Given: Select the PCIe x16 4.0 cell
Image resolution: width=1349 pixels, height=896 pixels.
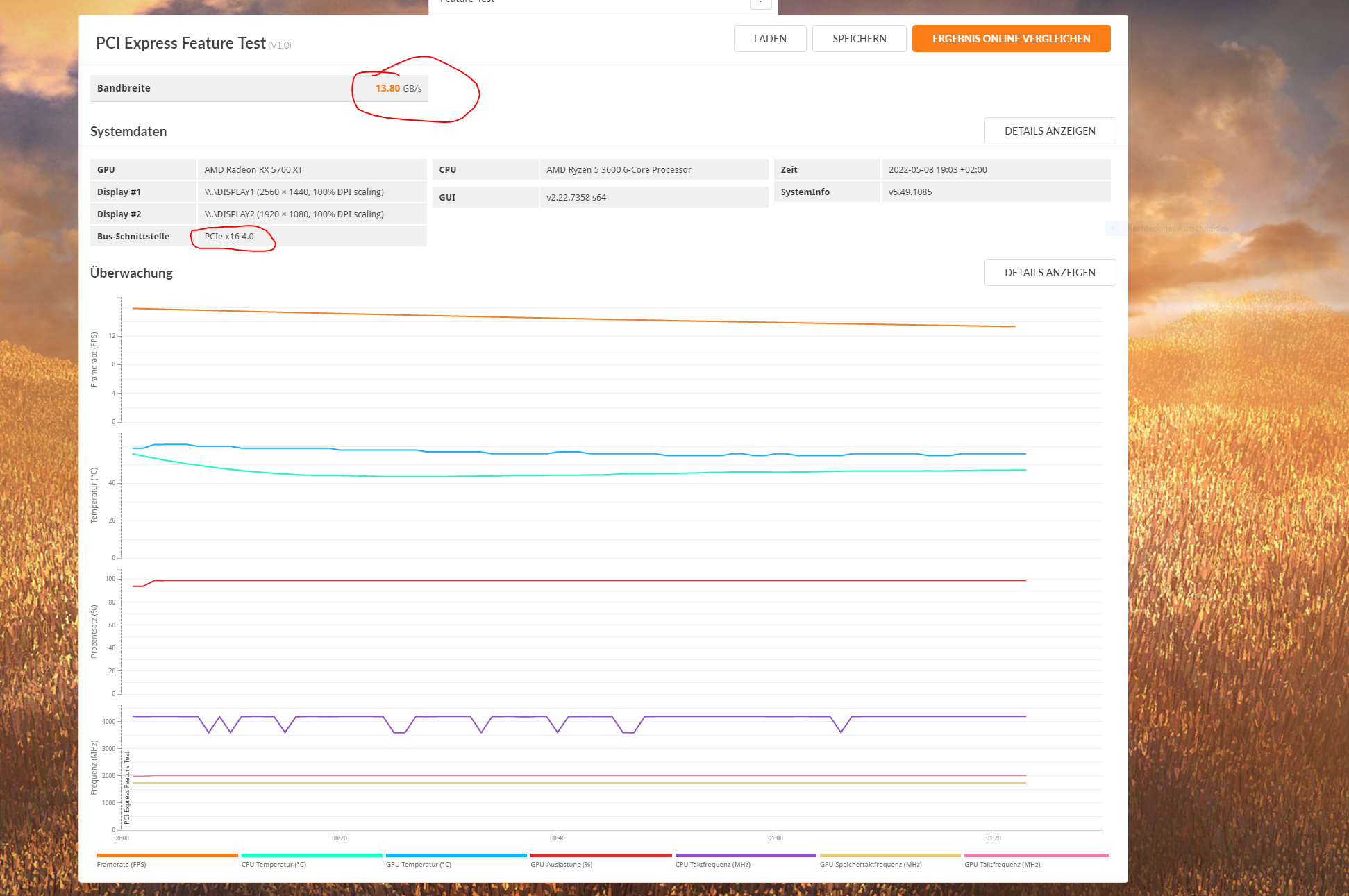Looking at the screenshot, I should point(229,237).
